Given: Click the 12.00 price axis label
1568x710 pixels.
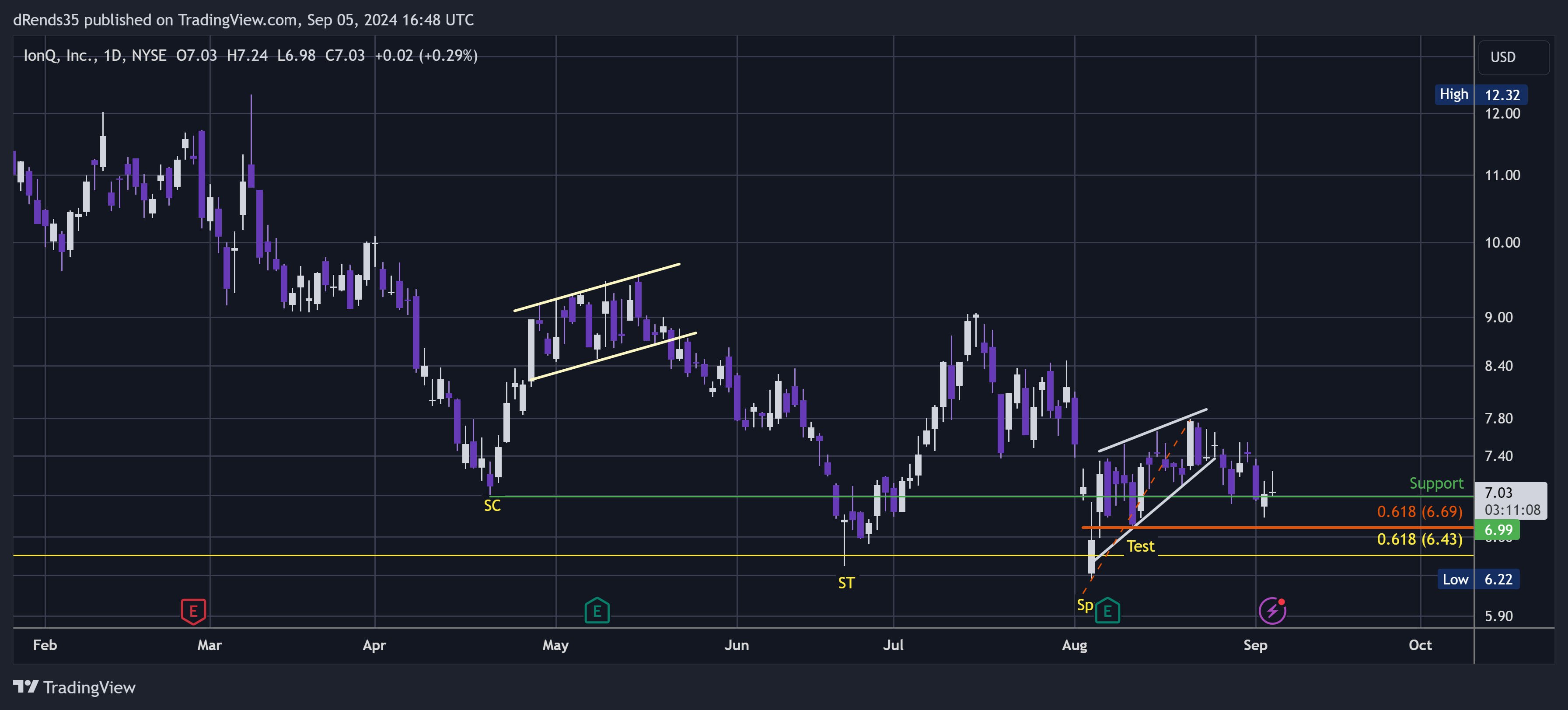Looking at the screenshot, I should [1502, 114].
